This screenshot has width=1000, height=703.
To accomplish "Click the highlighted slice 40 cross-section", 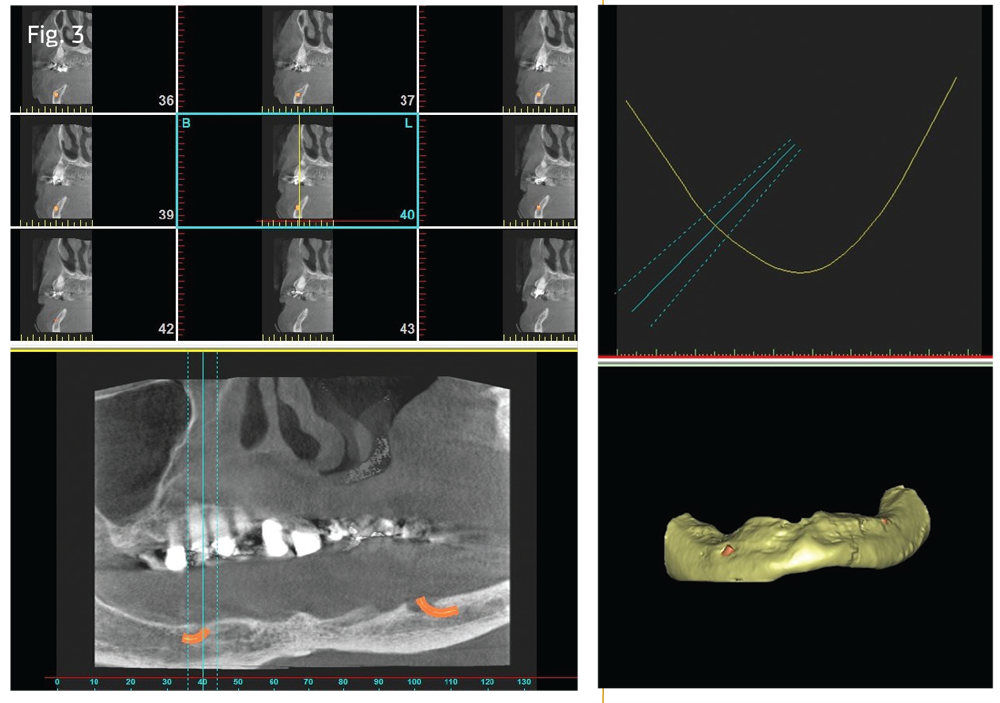I will [x=298, y=170].
